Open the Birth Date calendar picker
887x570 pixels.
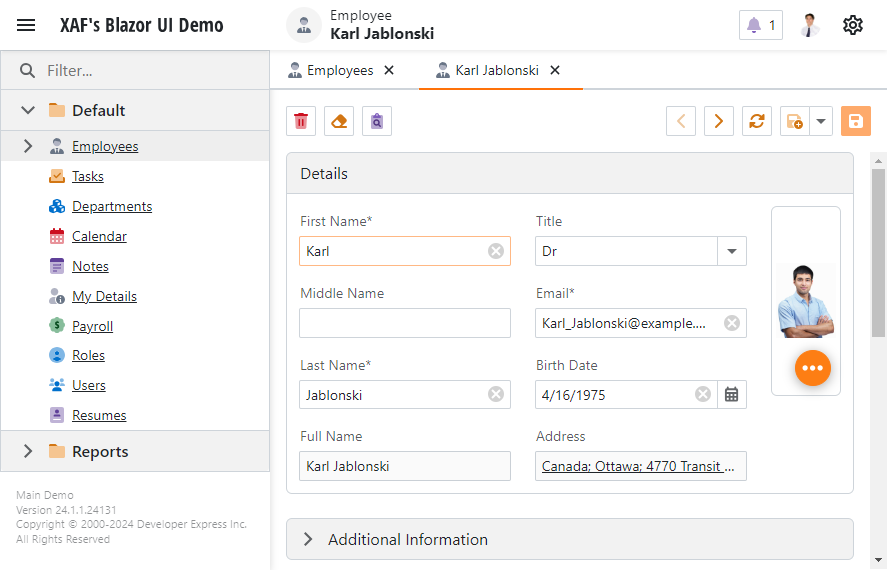731,394
